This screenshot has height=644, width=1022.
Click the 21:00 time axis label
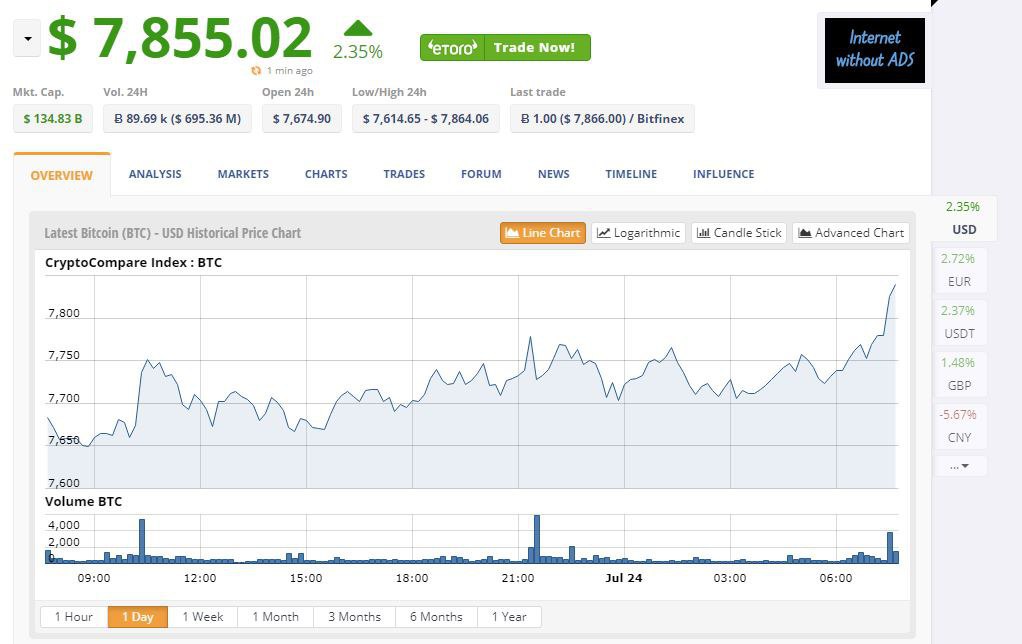pos(518,578)
